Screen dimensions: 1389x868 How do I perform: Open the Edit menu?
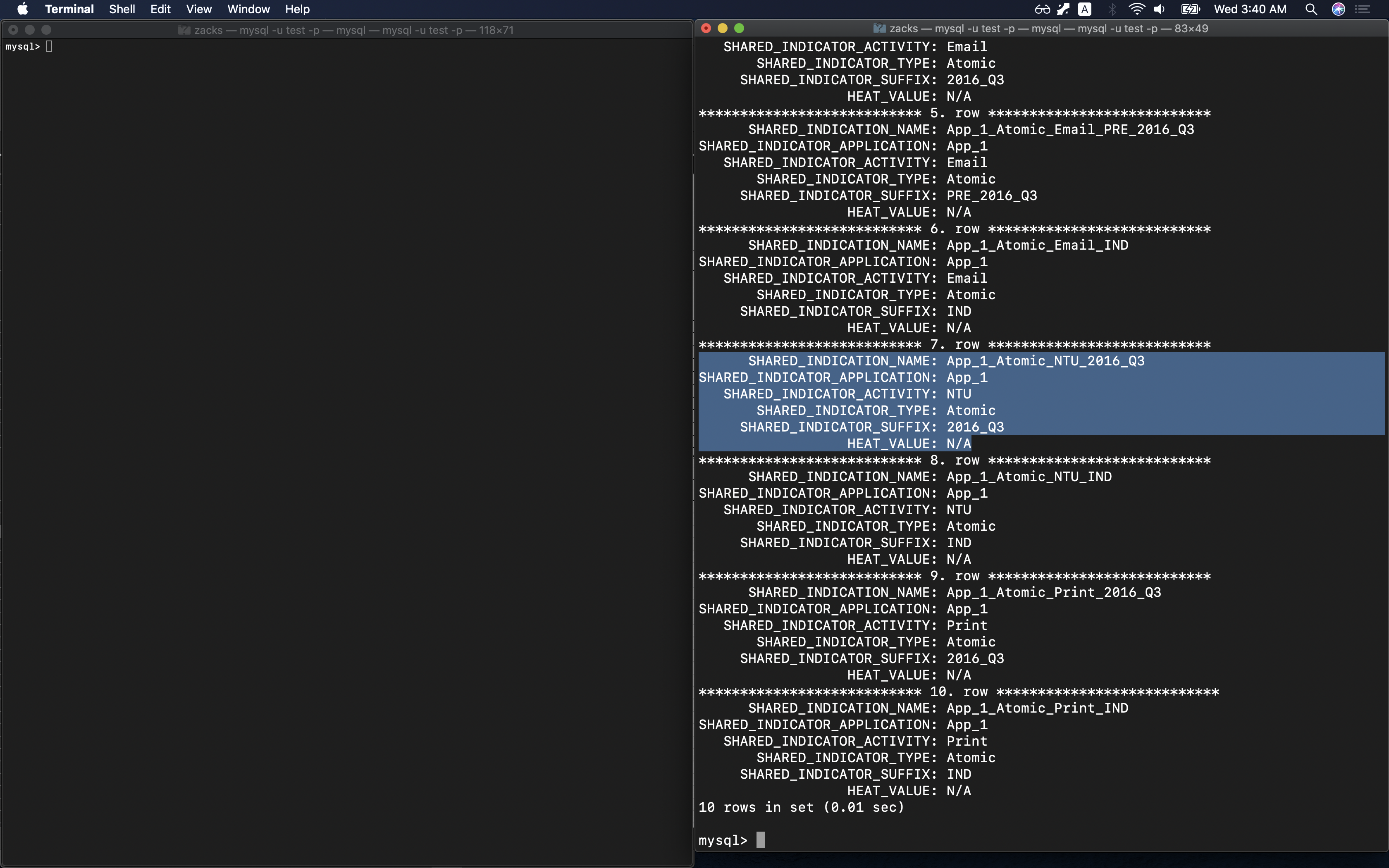tap(160, 9)
